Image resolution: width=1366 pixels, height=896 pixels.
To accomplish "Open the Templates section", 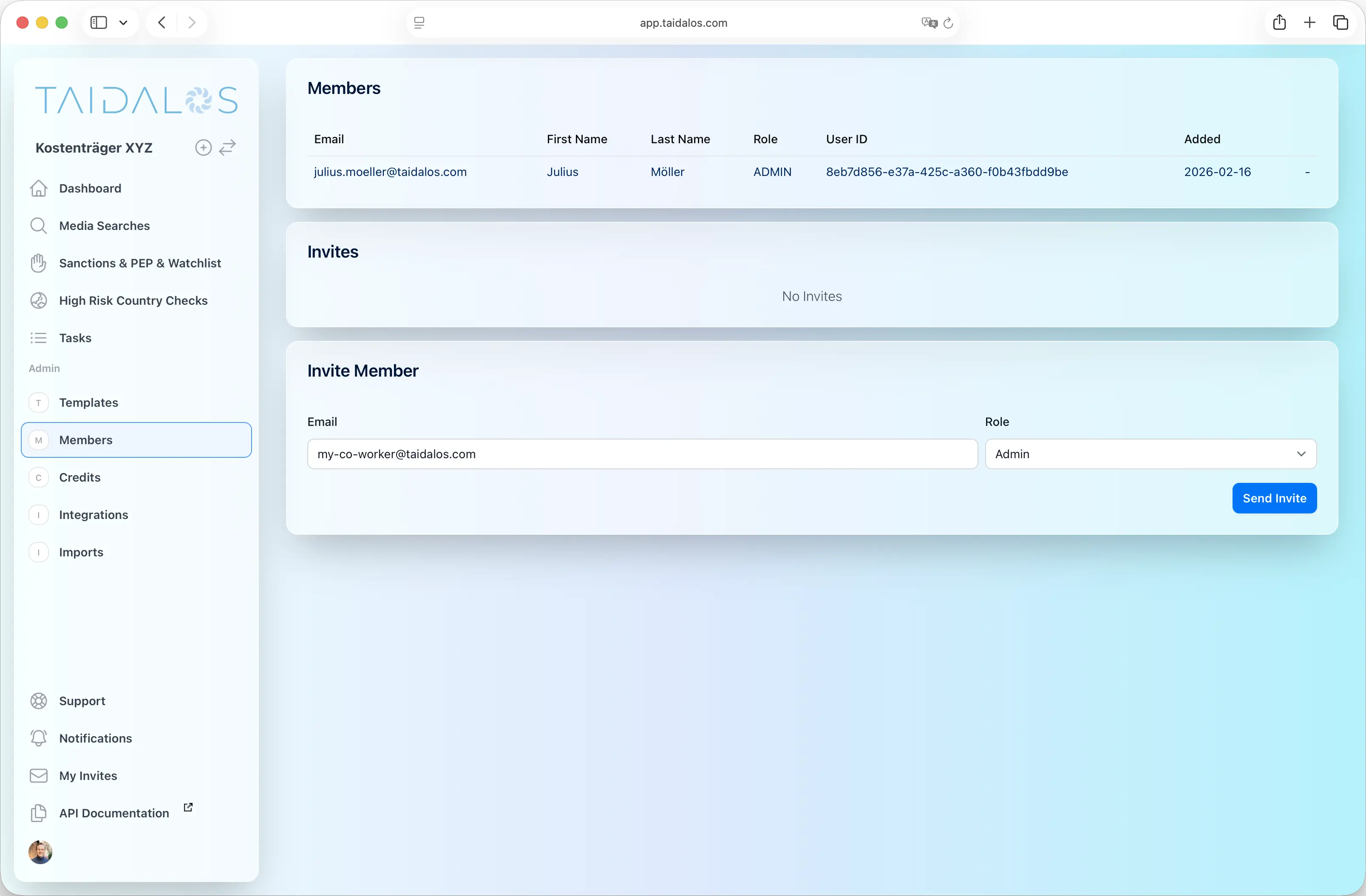I will click(88, 403).
